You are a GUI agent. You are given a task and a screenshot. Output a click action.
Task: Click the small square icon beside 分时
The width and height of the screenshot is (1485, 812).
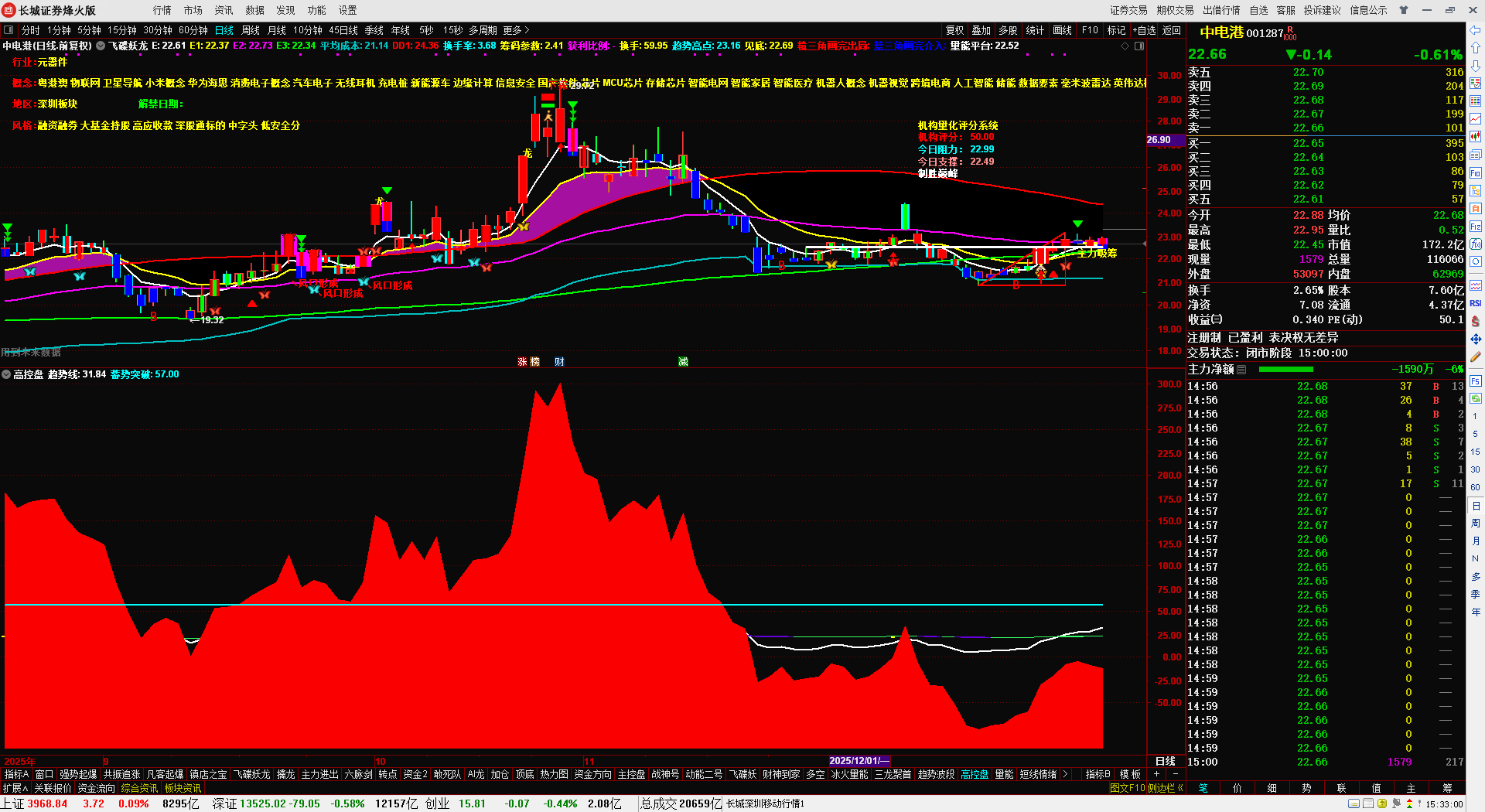9,30
